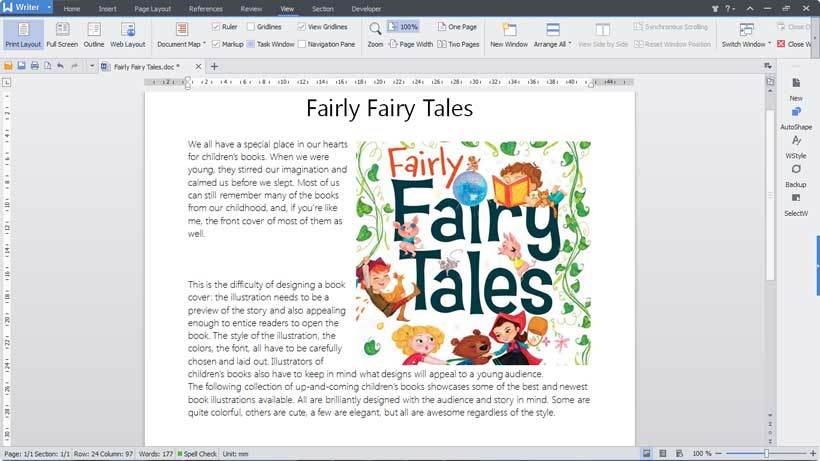This screenshot has height=461, width=820.
Task: Open the References ribbon tab
Action: coord(206,9)
